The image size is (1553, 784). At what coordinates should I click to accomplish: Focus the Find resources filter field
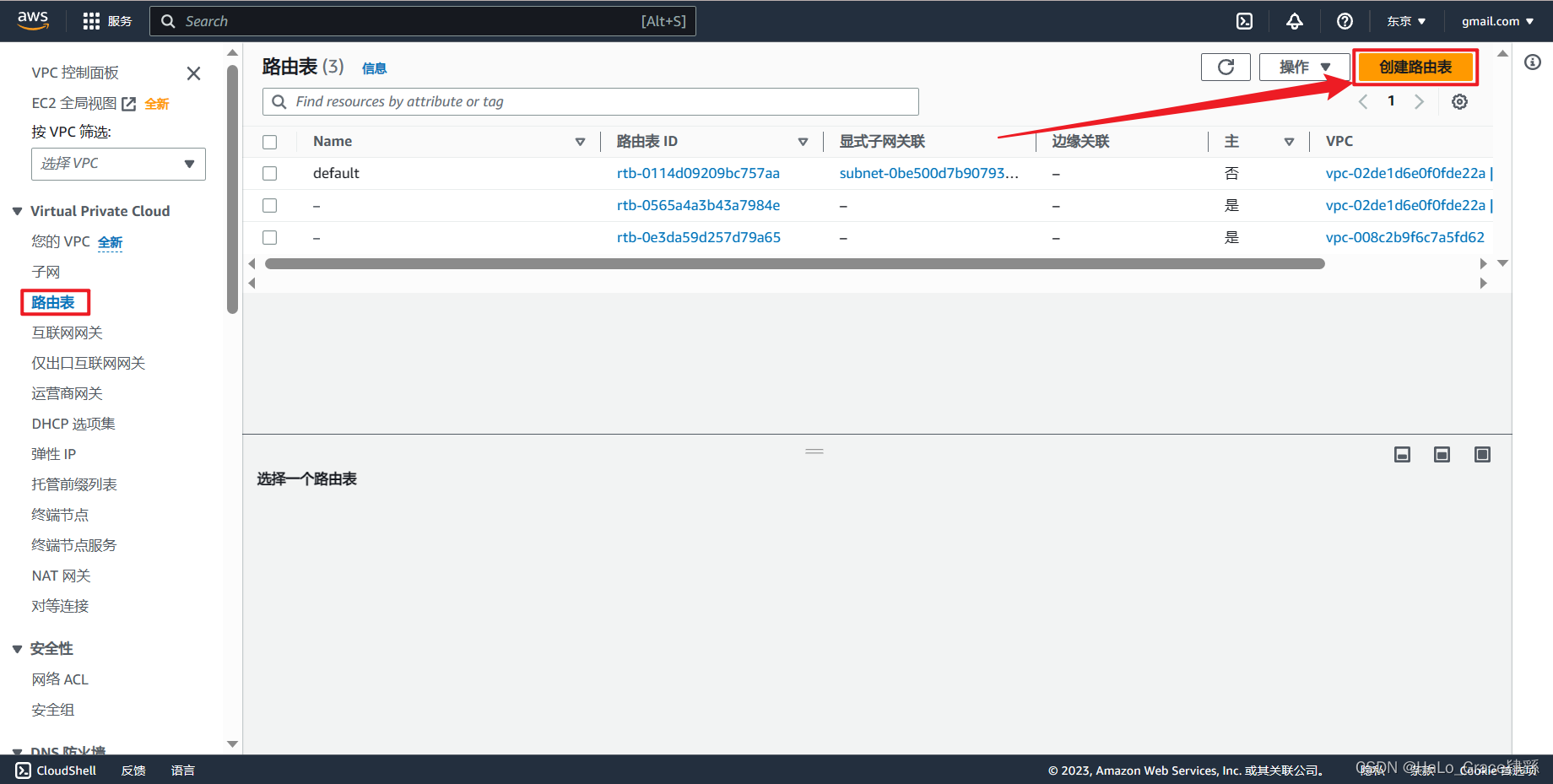click(x=590, y=102)
